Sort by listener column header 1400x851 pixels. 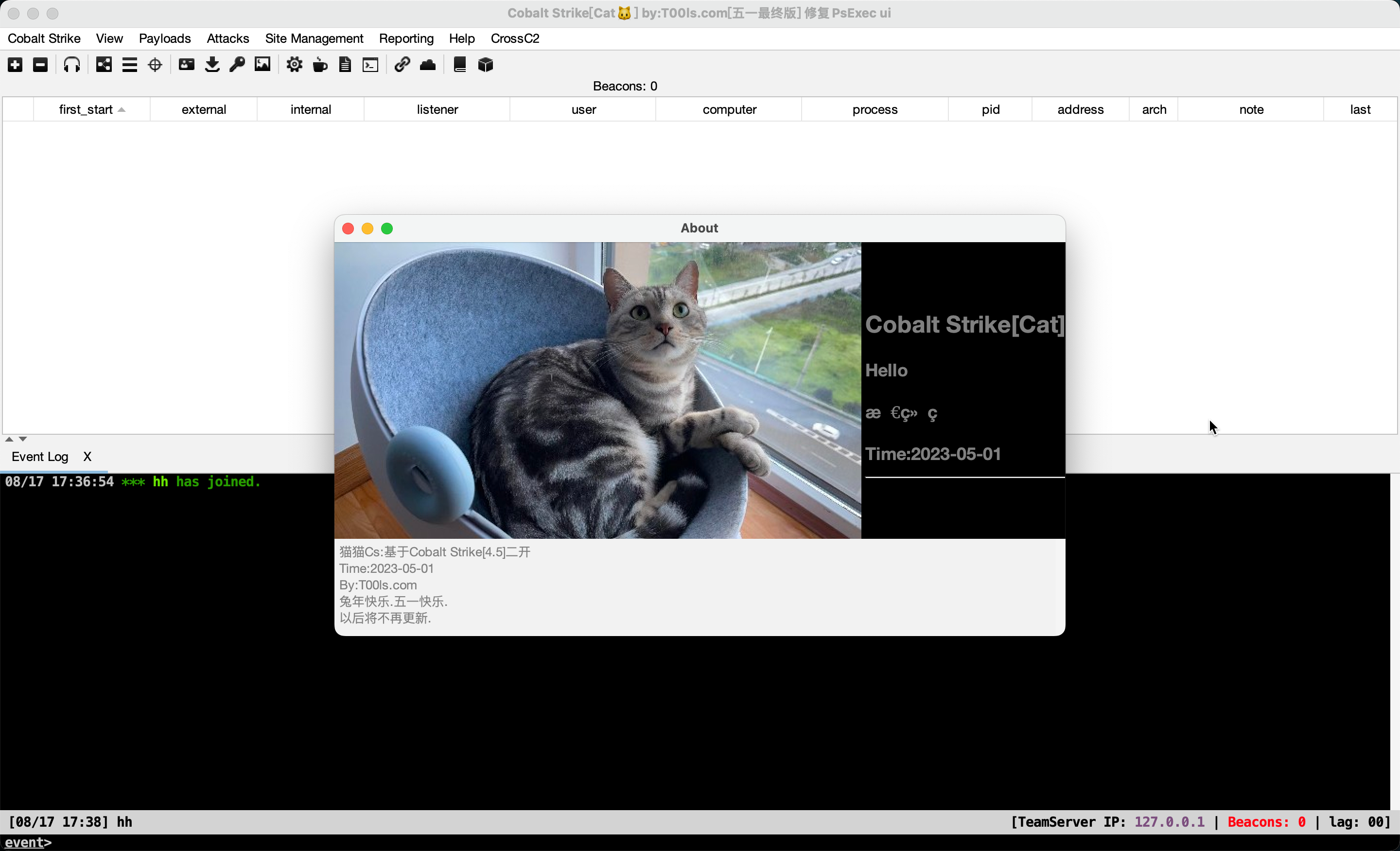437,109
